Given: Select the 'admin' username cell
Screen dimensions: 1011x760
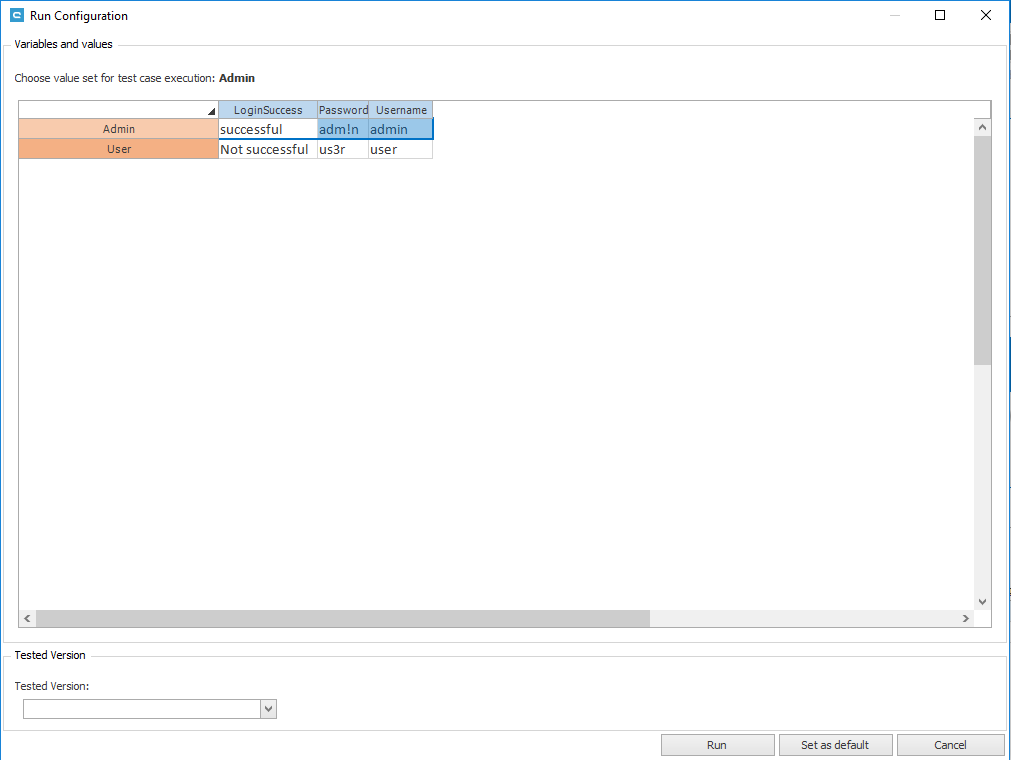Looking at the screenshot, I should [x=401, y=129].
